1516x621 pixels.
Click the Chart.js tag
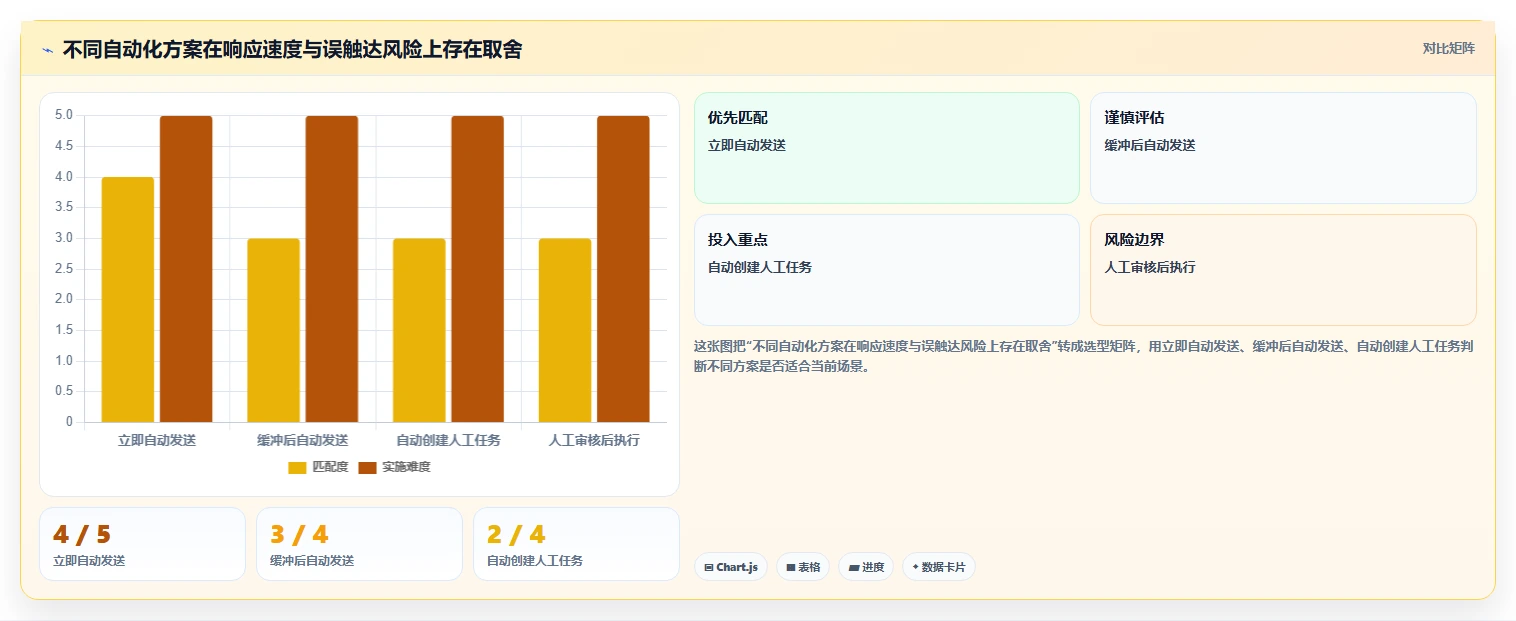click(731, 567)
